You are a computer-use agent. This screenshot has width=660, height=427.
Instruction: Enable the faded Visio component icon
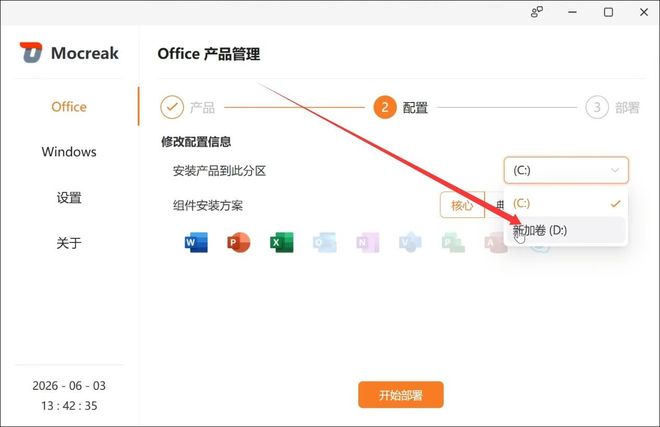[x=410, y=242]
